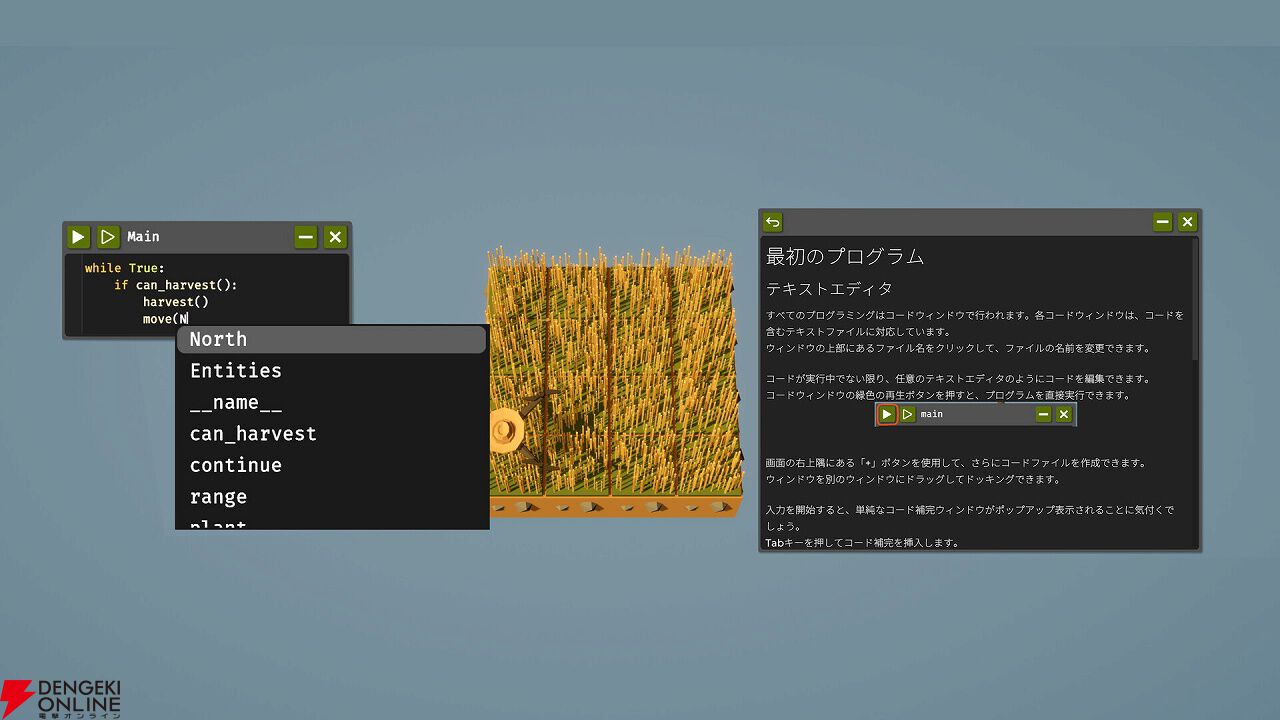Place the cursor on the harvest() code line
Image resolution: width=1280 pixels, height=720 pixels.
[x=175, y=302]
